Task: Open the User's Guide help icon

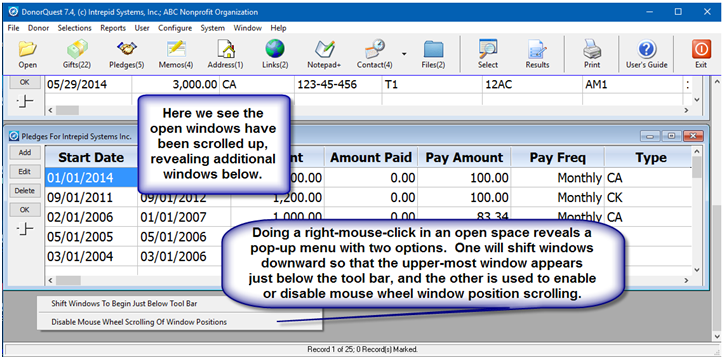Action: pos(646,54)
